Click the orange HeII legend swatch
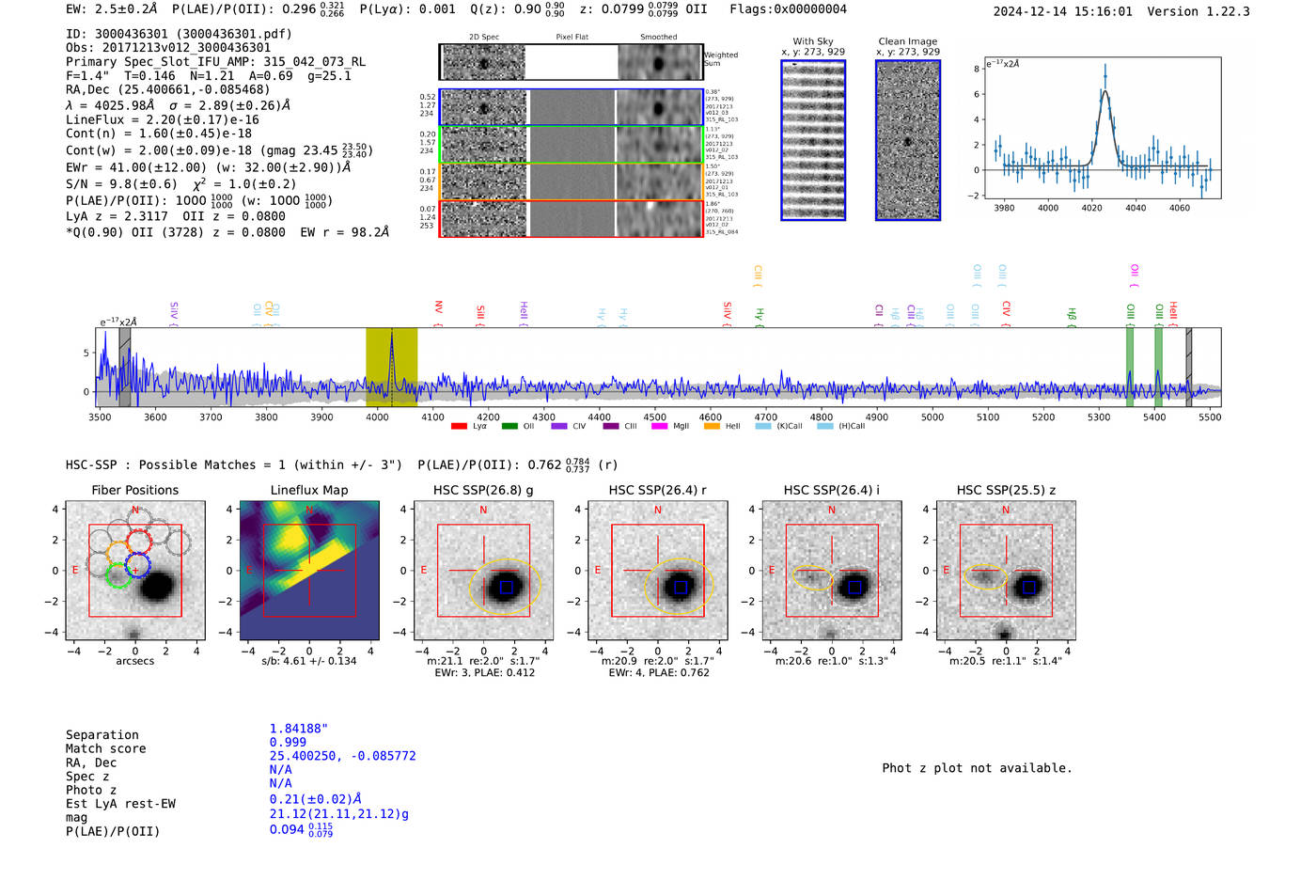 712,427
